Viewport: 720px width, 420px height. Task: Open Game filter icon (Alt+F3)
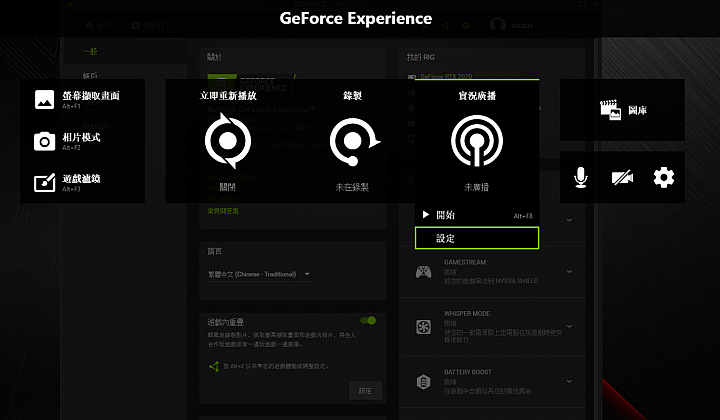click(x=45, y=183)
